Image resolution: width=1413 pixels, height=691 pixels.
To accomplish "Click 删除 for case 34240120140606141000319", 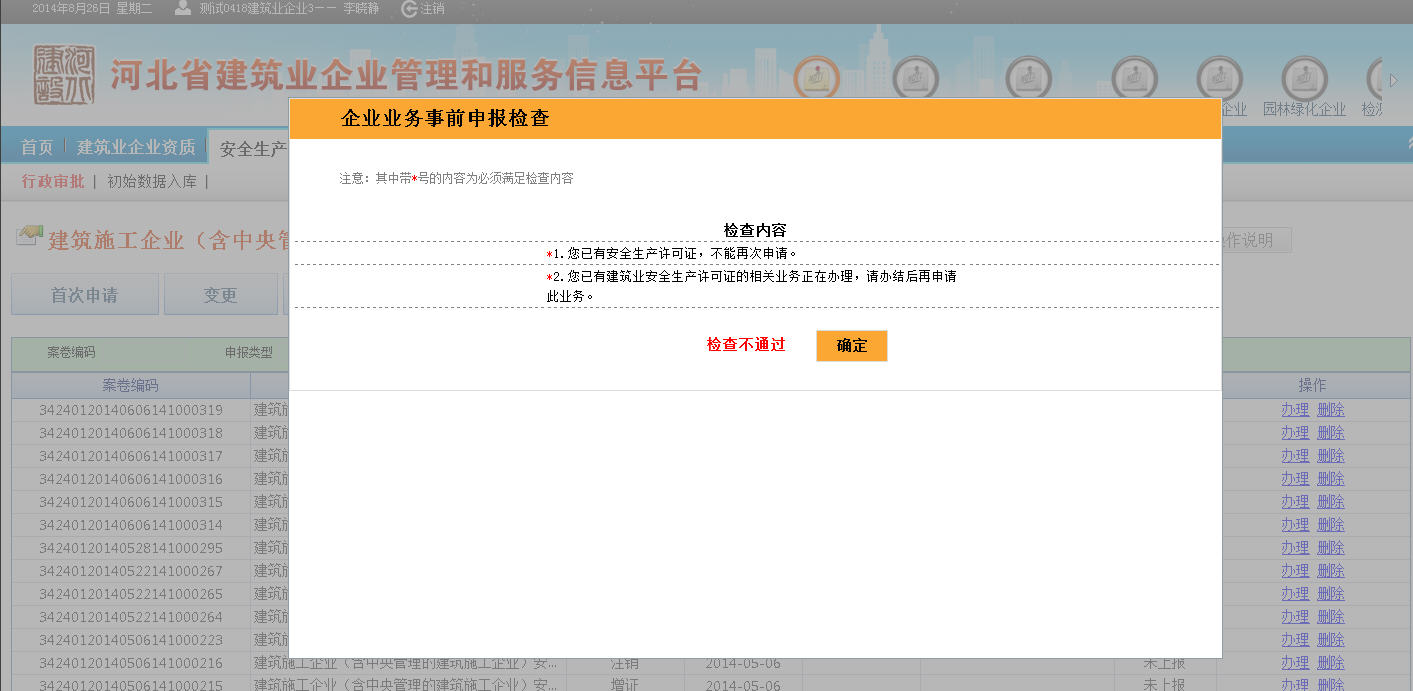I will 1331,410.
